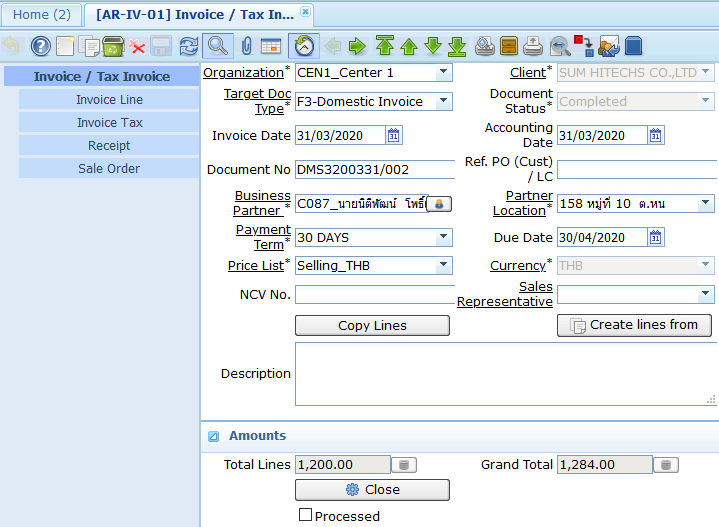Collapse the Amounts section
This screenshot has height=527, width=719.
coord(213,436)
